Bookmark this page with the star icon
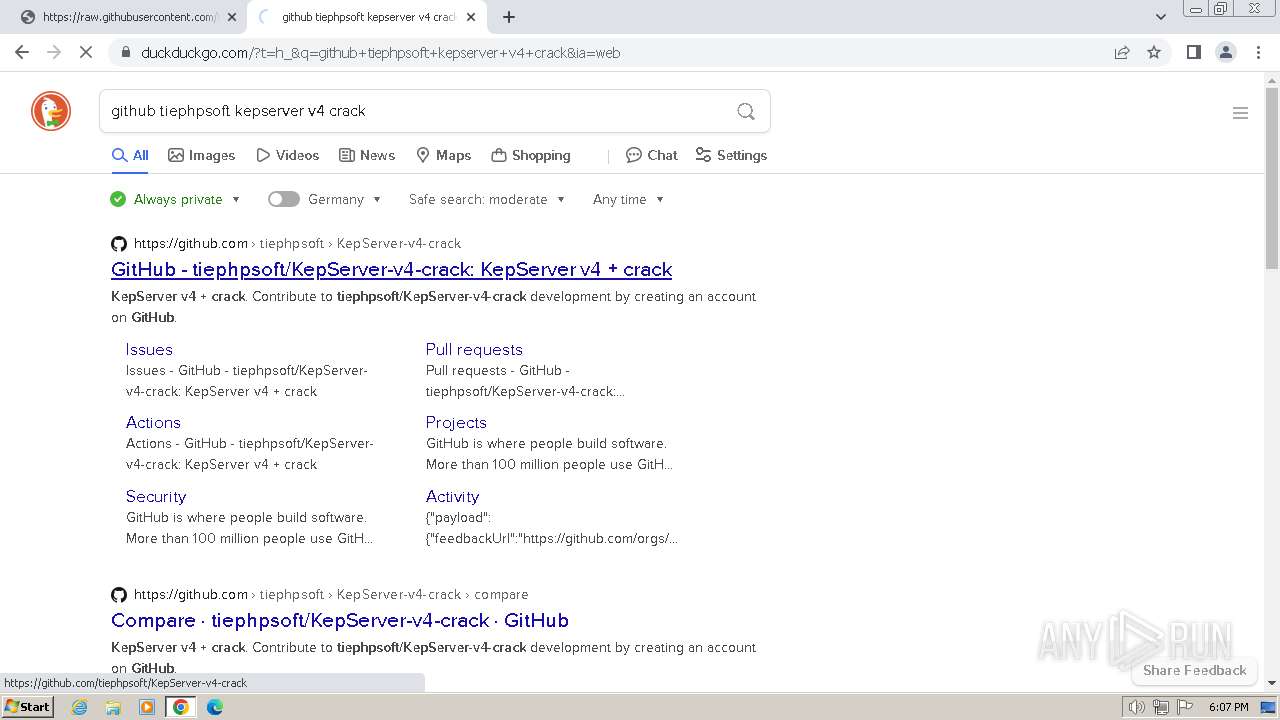The height and width of the screenshot is (720, 1280). 1154,52
